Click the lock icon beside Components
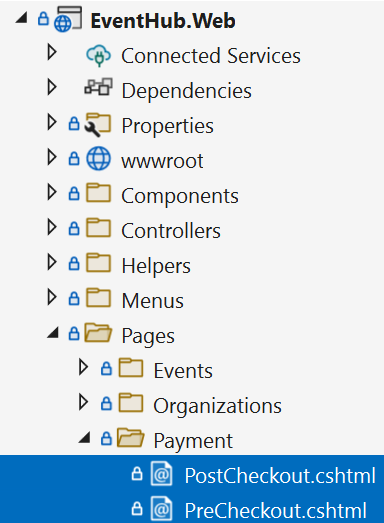Viewport: 384px width, 523px height. (74, 194)
